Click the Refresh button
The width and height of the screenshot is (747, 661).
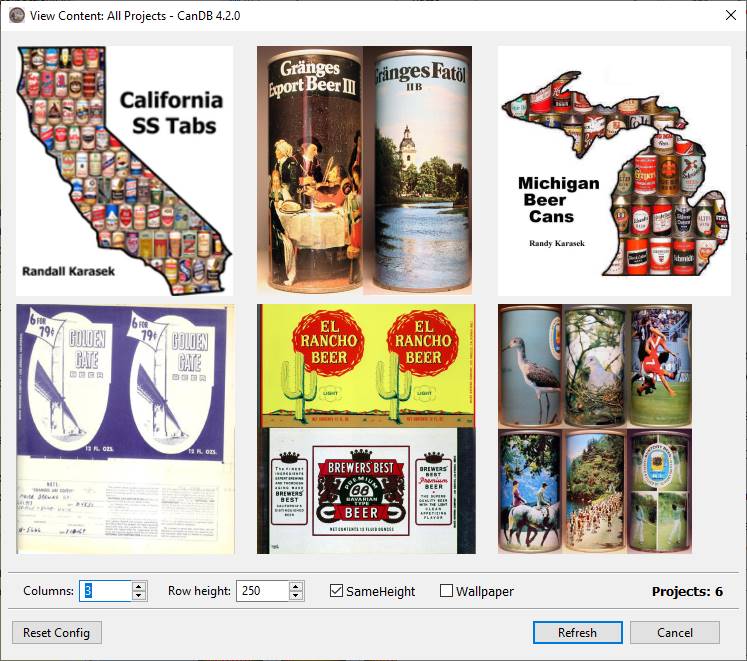[x=577, y=633]
